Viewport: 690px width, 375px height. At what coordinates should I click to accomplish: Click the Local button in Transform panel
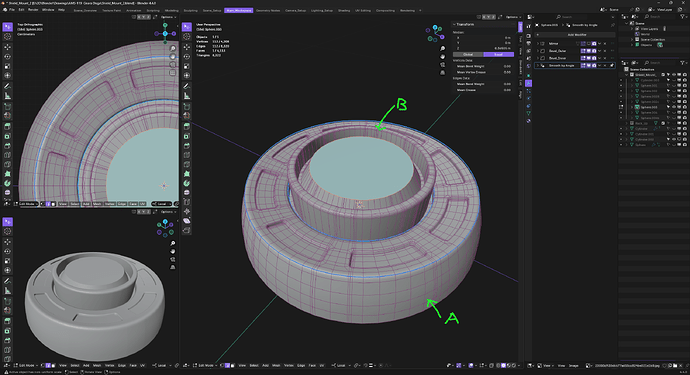pyautogui.click(x=498, y=54)
